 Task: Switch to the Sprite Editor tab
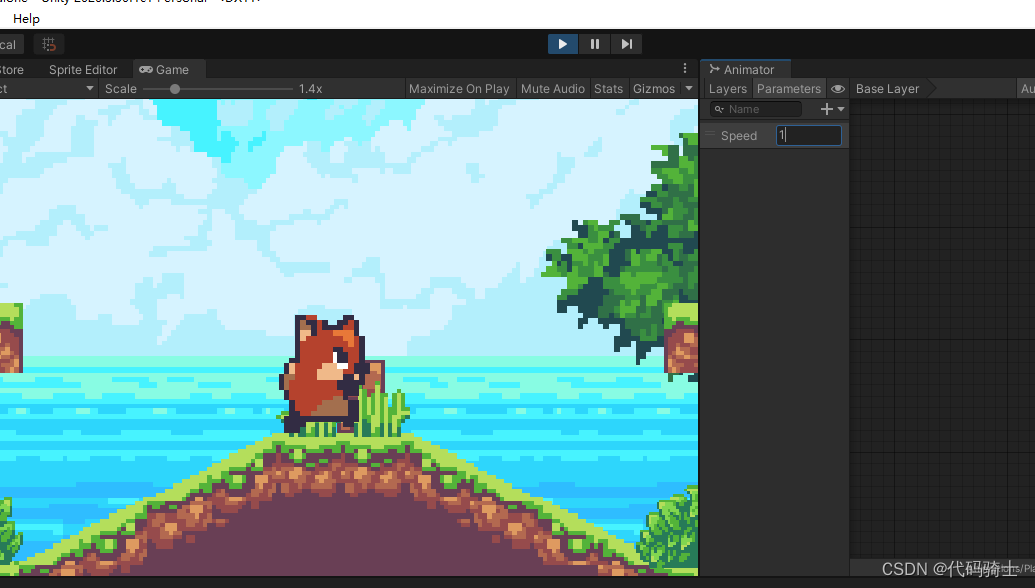point(83,70)
